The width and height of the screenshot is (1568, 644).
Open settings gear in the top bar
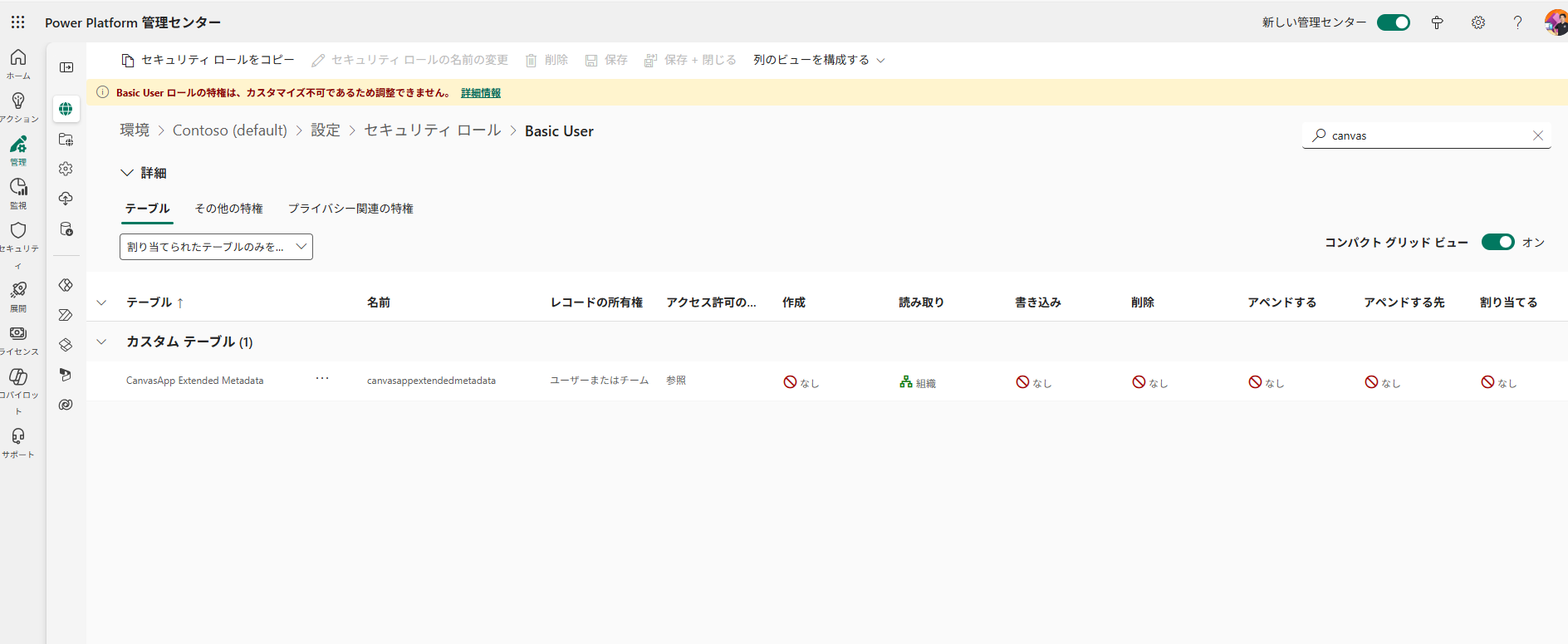1478,22
